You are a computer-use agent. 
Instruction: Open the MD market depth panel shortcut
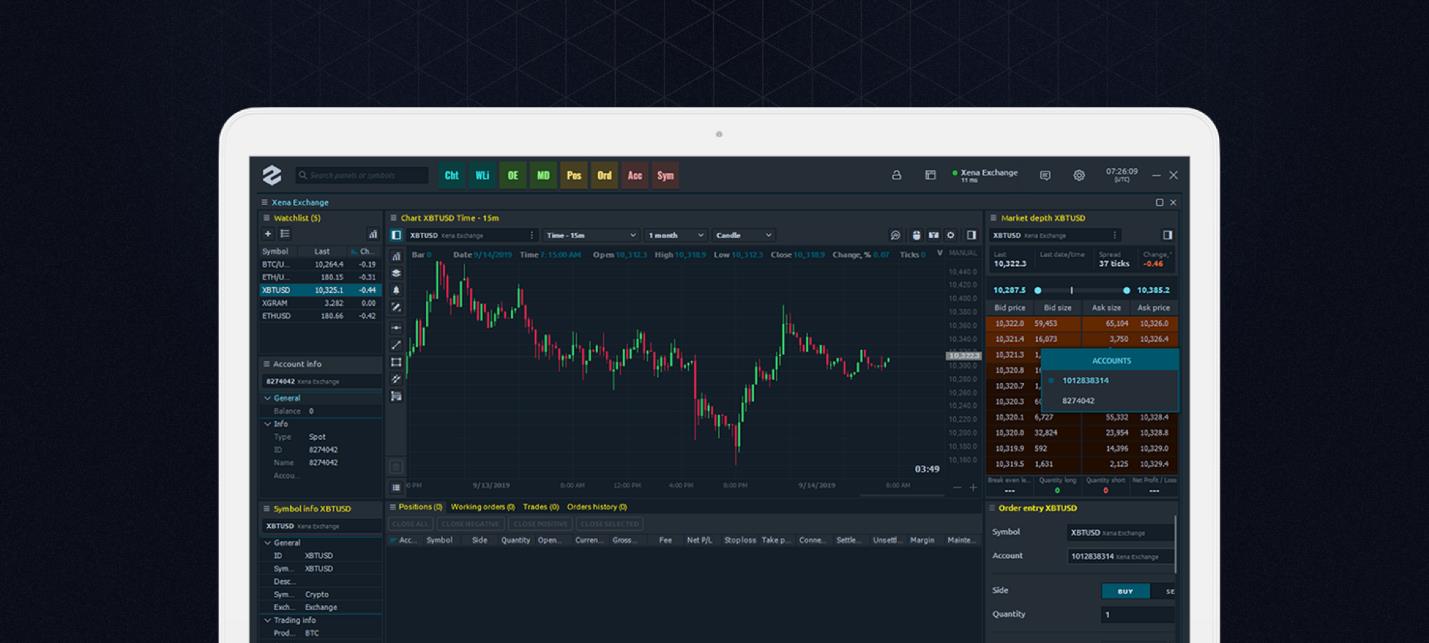543,175
